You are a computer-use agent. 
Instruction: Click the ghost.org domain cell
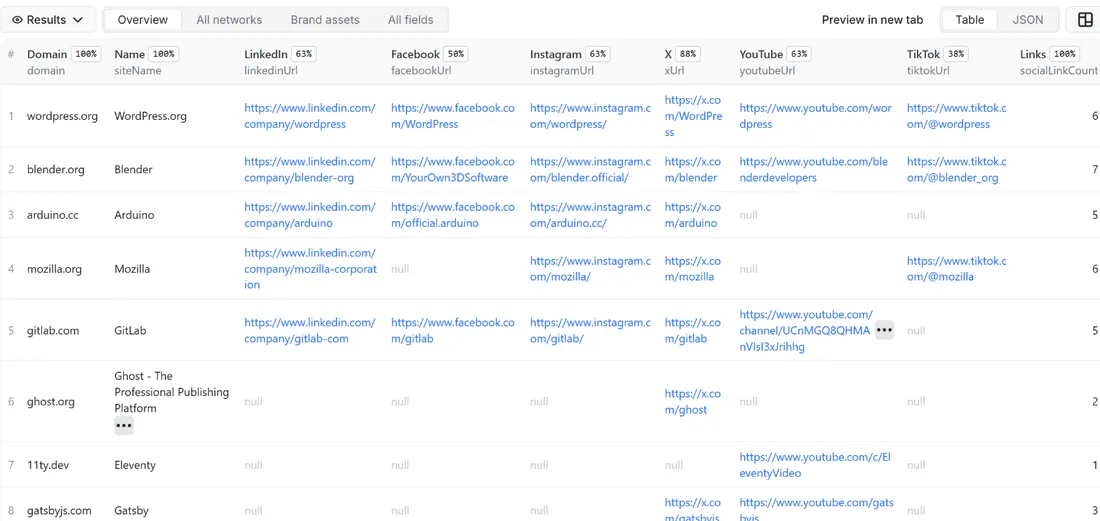click(x=51, y=402)
